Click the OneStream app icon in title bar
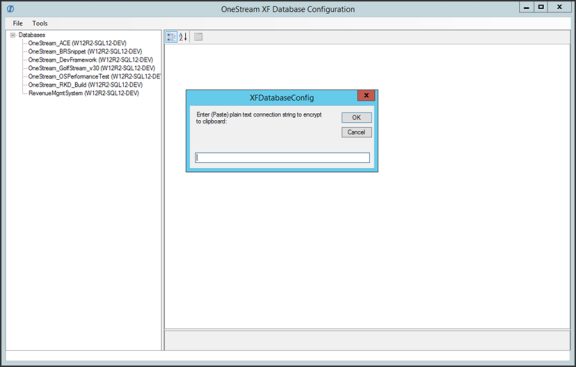Image resolution: width=576 pixels, height=367 pixels. 10,9
